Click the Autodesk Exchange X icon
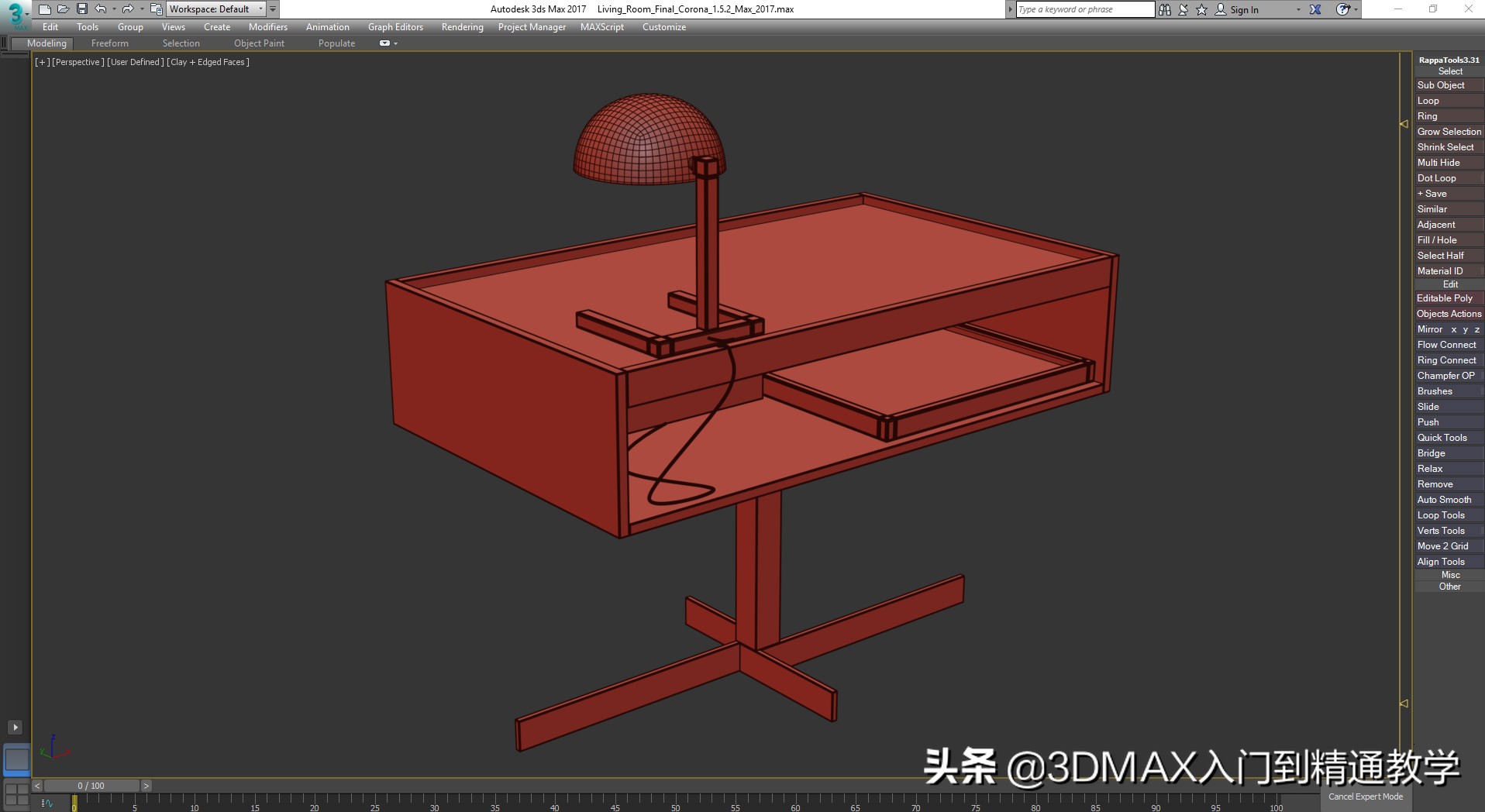The height and width of the screenshot is (812, 1485). [x=1315, y=9]
